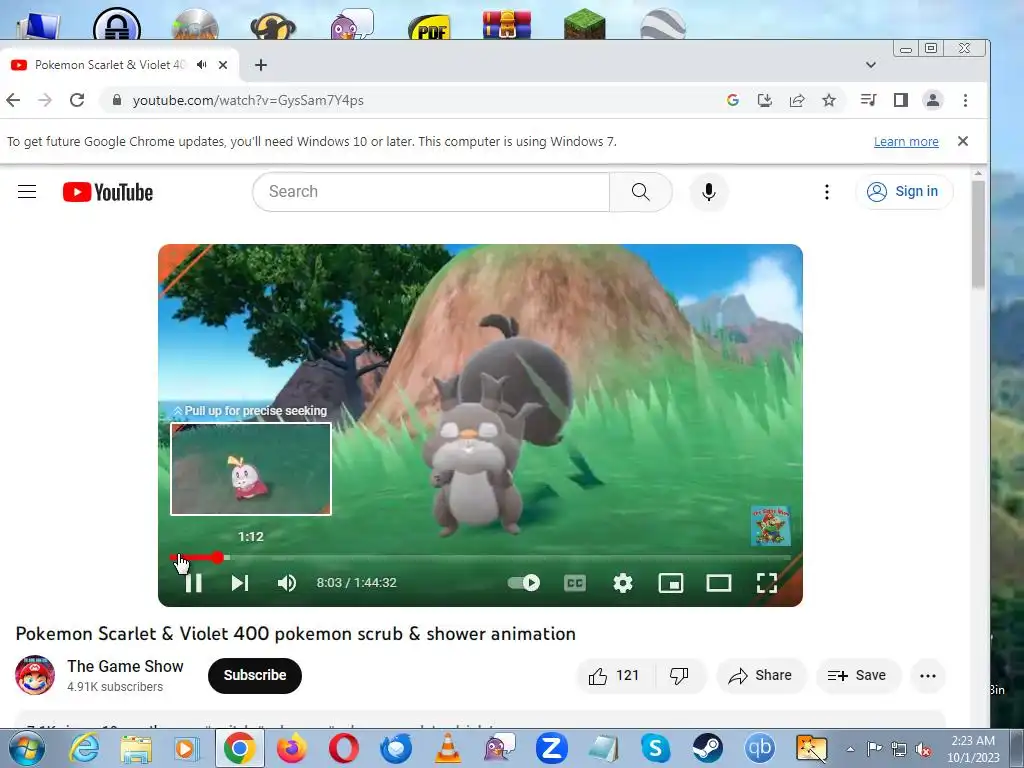This screenshot has width=1024, height=768.
Task: Click the page vertical scrollbar
Action: [978, 235]
